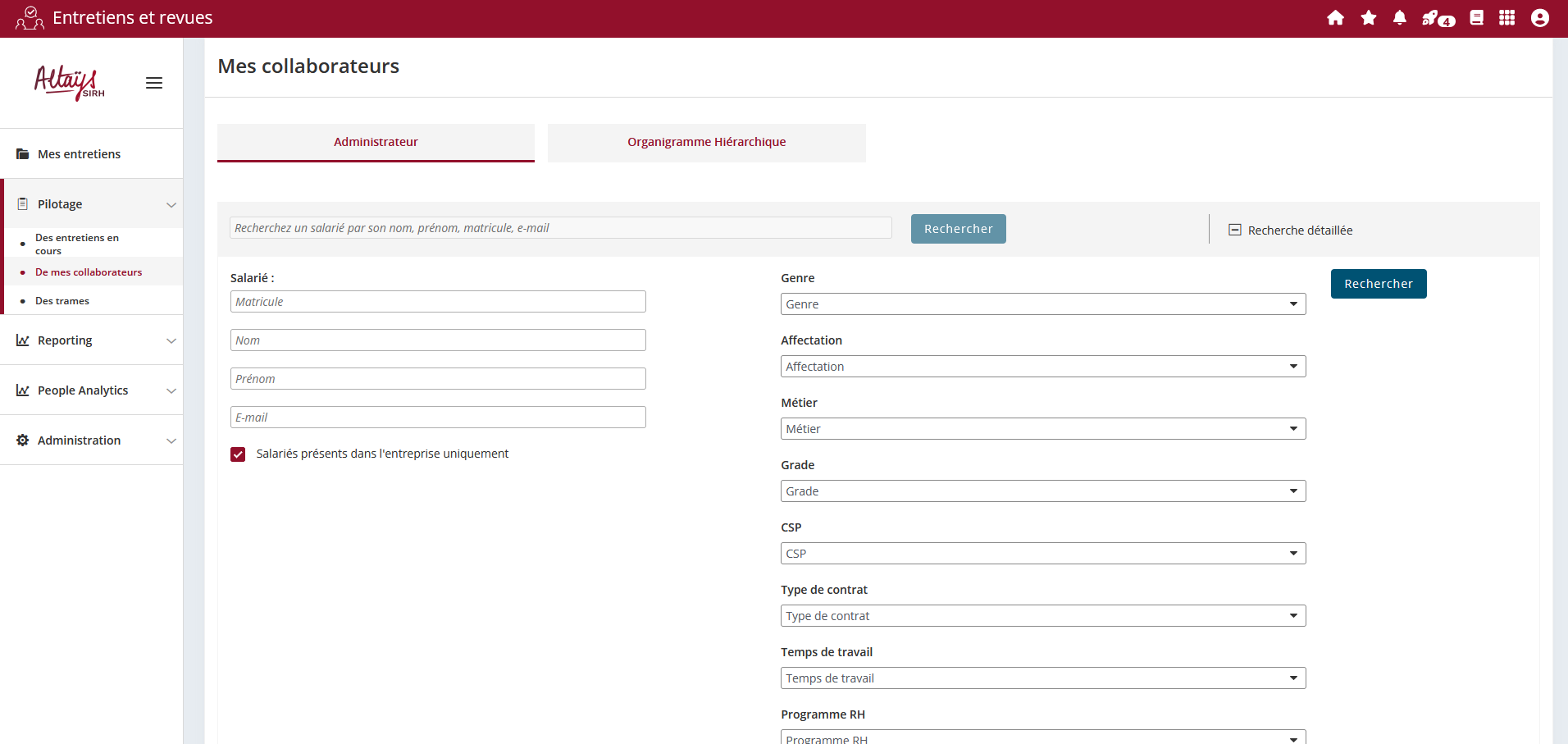This screenshot has width=1568, height=744.
Task: Open notifications bell icon
Action: pyautogui.click(x=1400, y=18)
